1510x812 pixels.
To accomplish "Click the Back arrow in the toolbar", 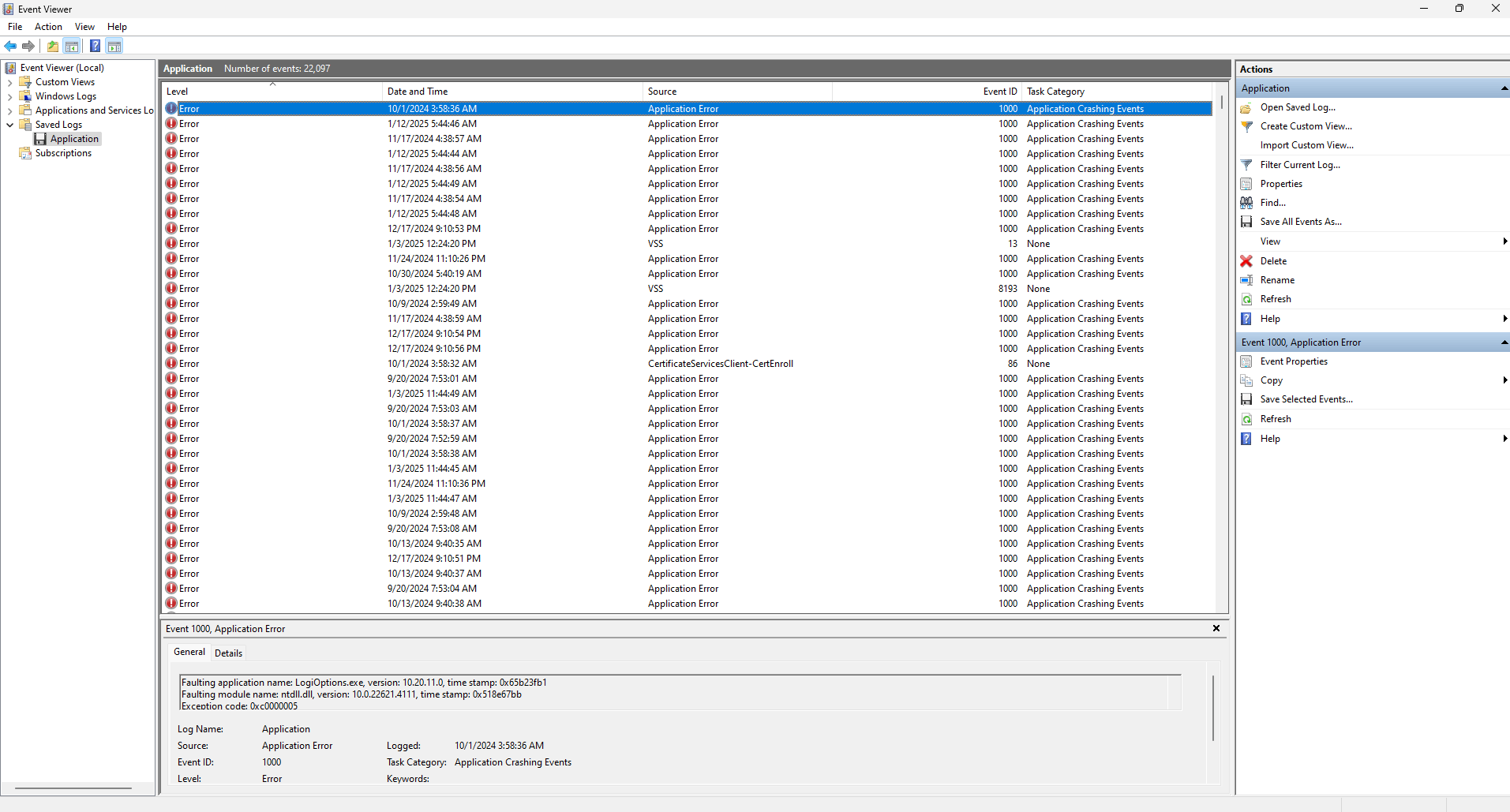I will (x=11, y=46).
